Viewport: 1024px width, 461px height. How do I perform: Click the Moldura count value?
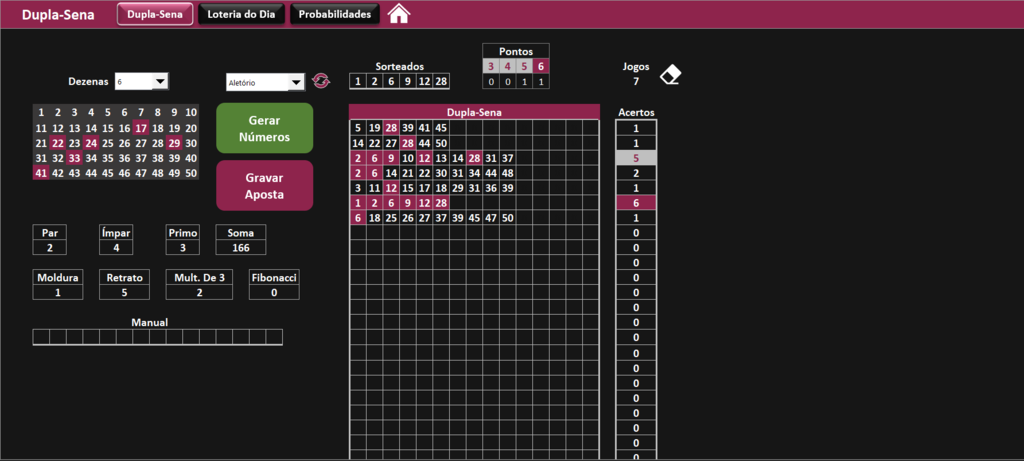click(58, 293)
